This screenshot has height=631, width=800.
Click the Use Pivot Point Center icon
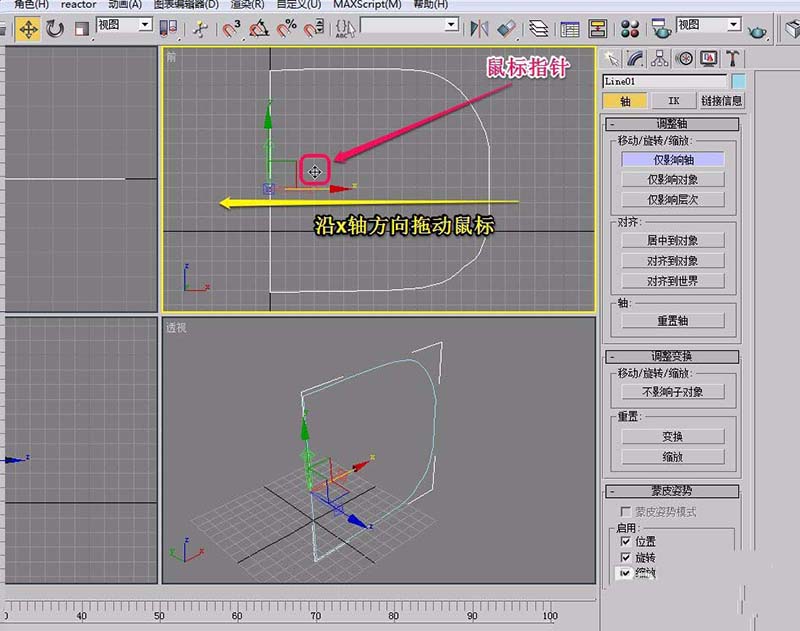point(168,28)
